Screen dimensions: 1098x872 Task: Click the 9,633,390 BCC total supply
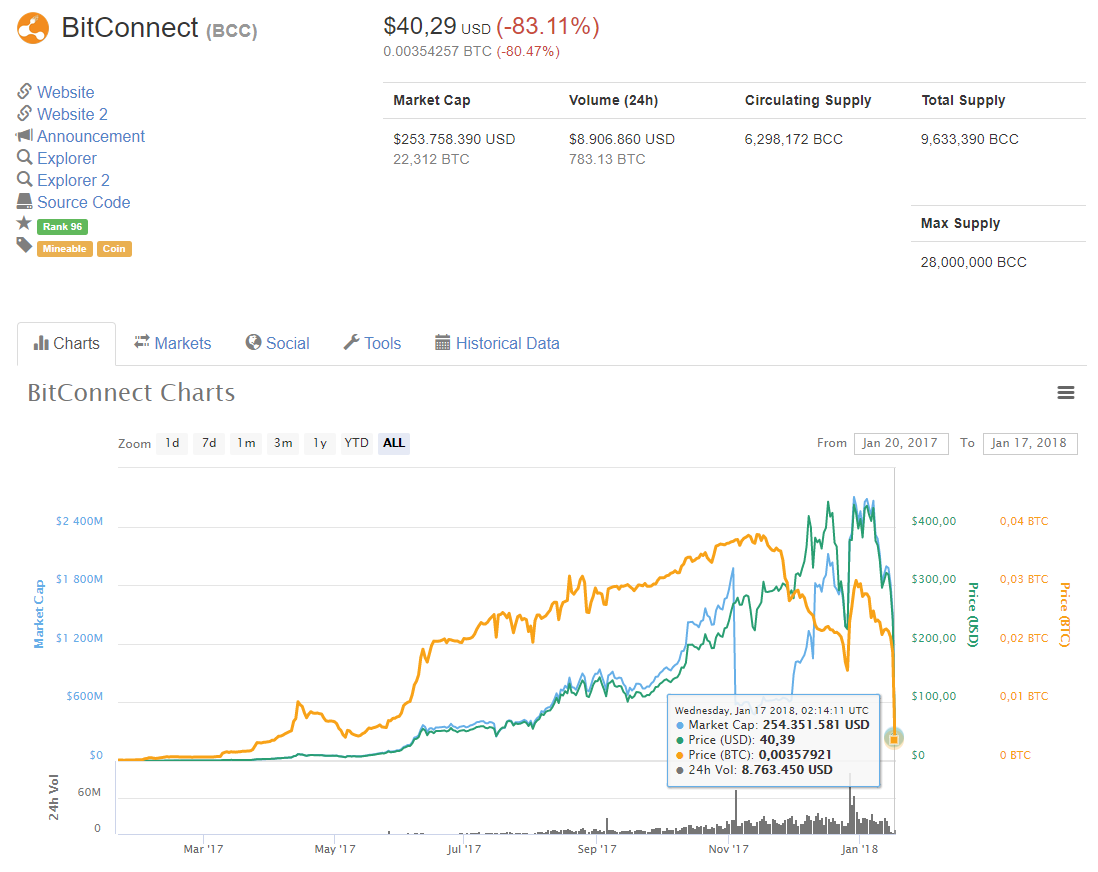(969, 139)
